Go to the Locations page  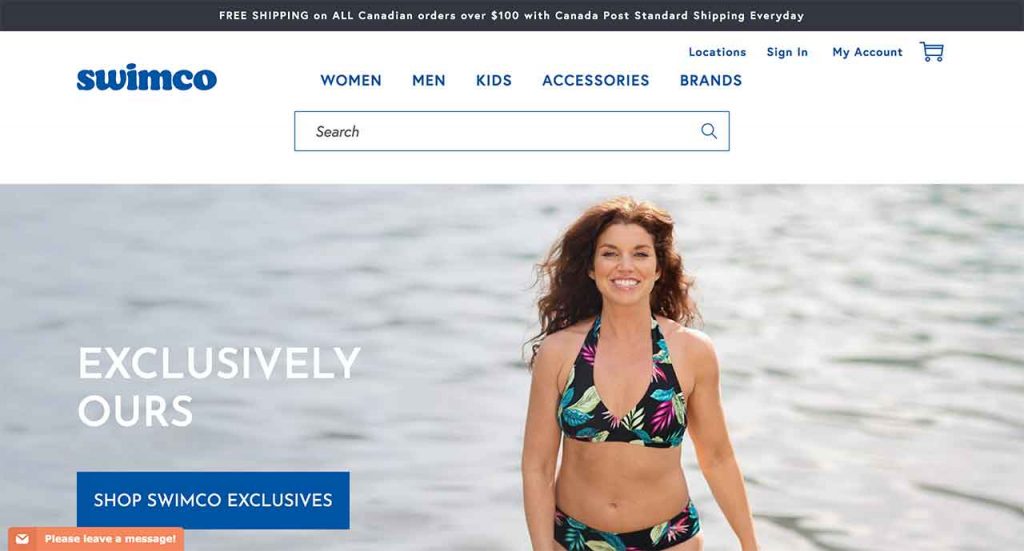point(717,52)
